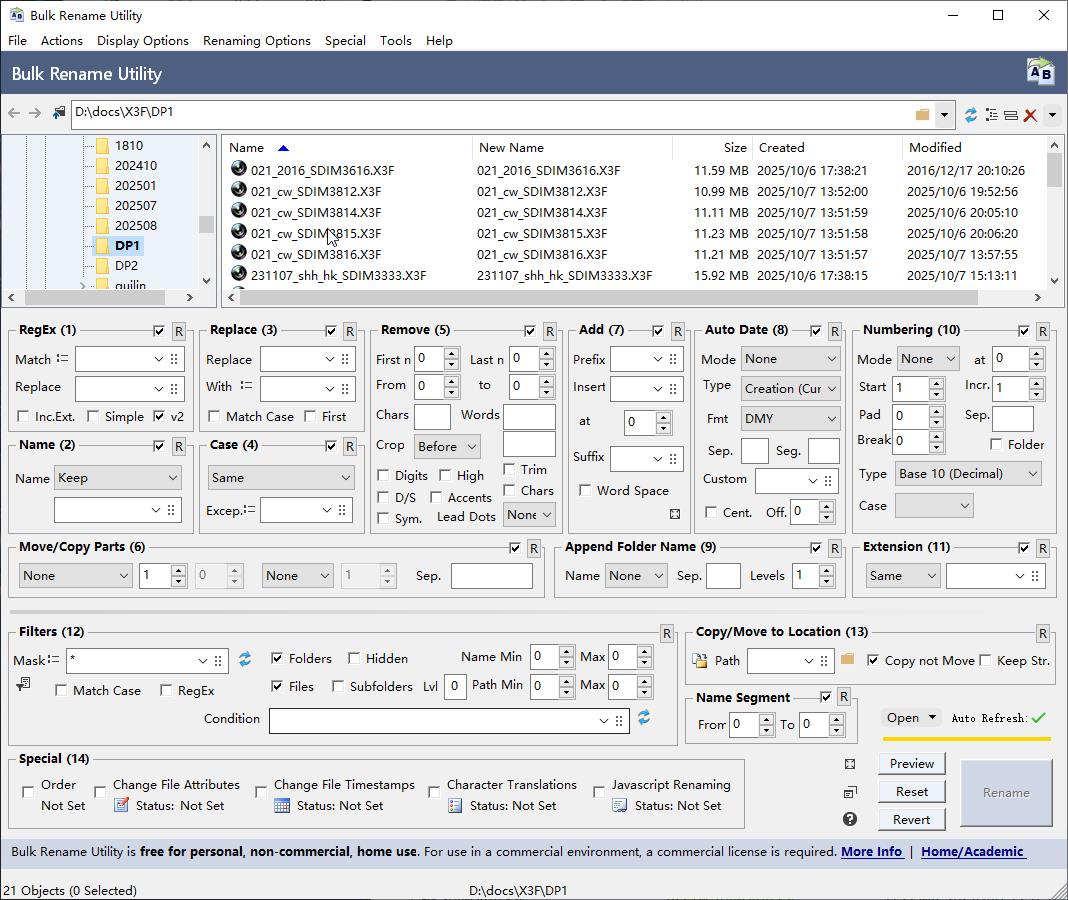Image resolution: width=1068 pixels, height=900 pixels.
Task: Click the Javascript Renaming status icon
Action: point(619,805)
